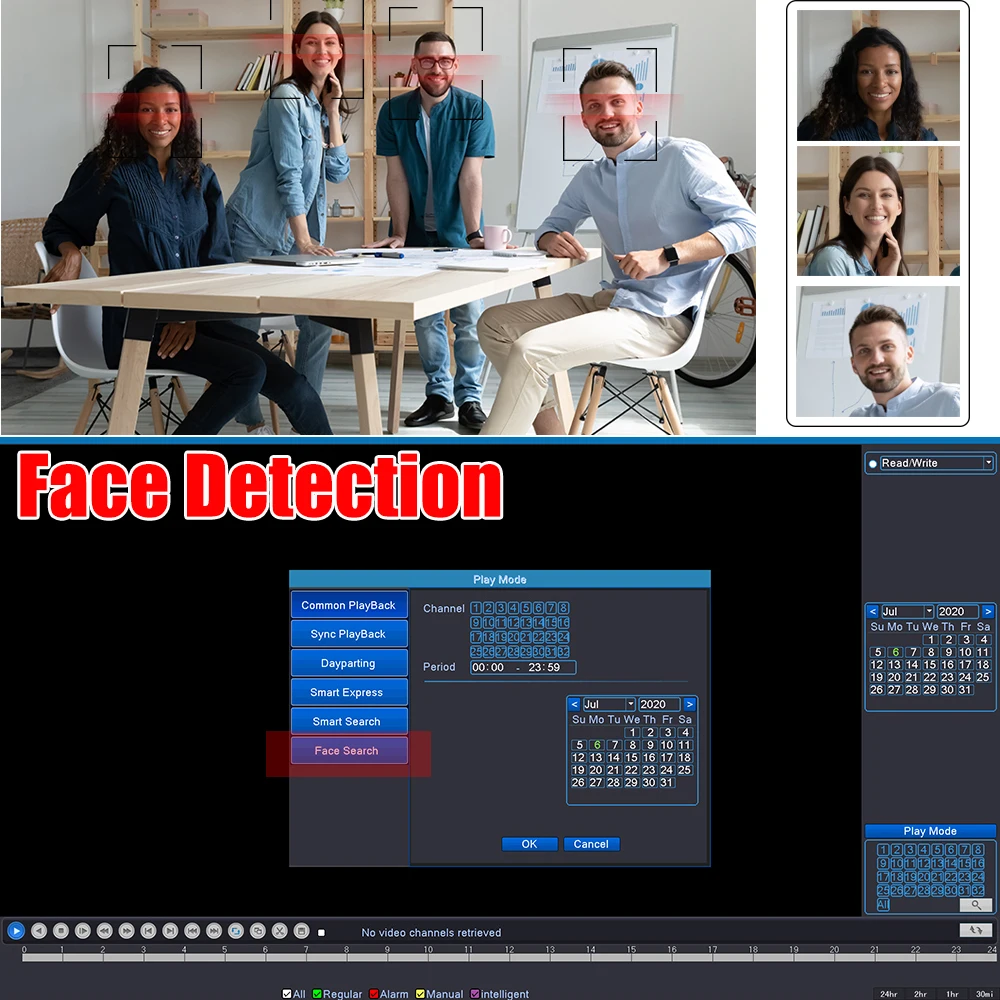Click the full screen window icon
1000x1000 pixels.
[x=258, y=931]
